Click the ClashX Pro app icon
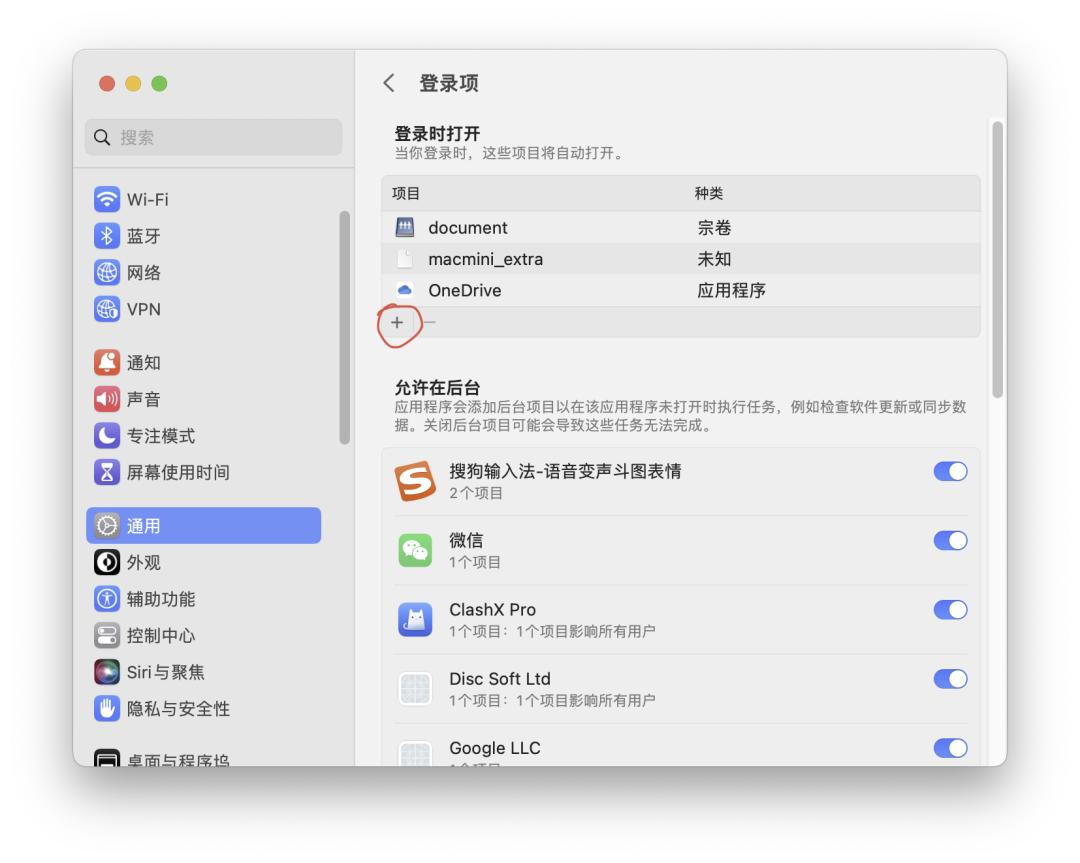 click(x=415, y=618)
